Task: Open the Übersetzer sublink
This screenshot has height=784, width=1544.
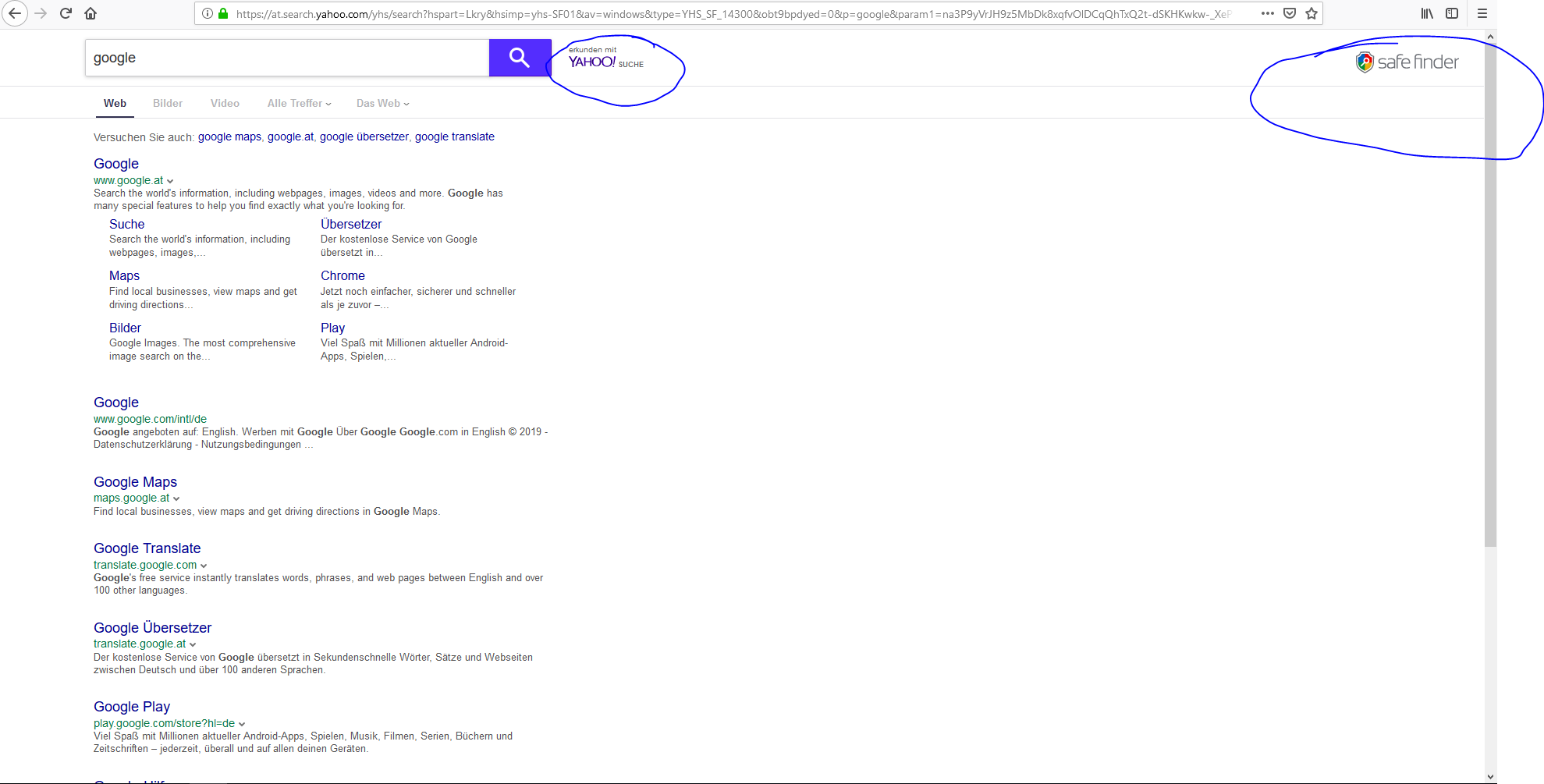Action: pyautogui.click(x=351, y=224)
